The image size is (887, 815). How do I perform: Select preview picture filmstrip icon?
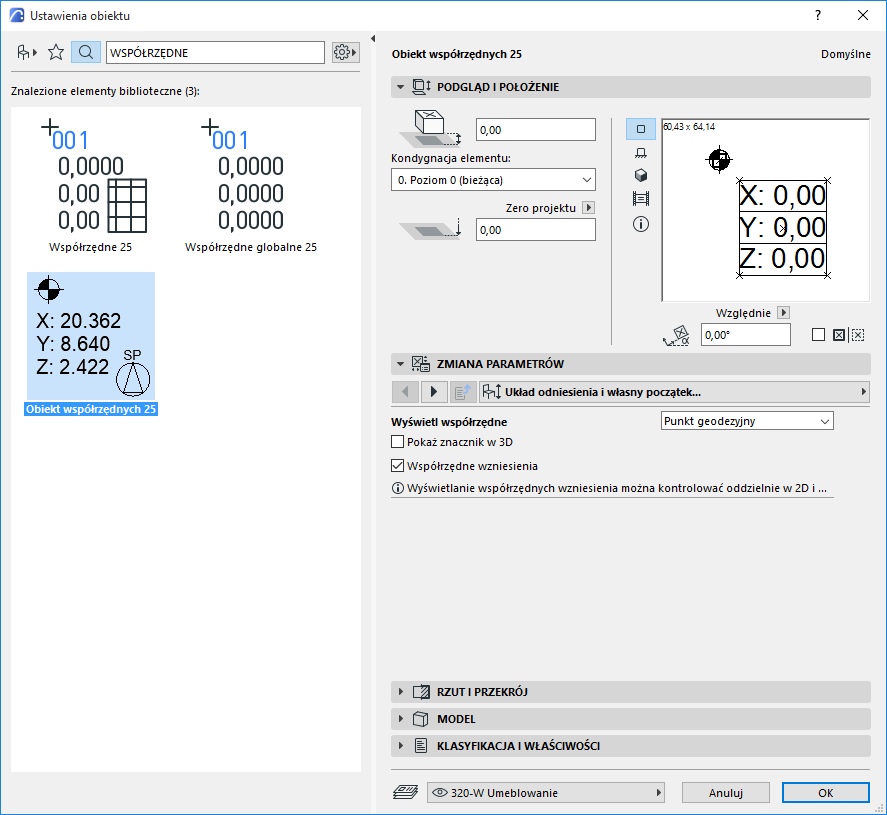click(641, 199)
